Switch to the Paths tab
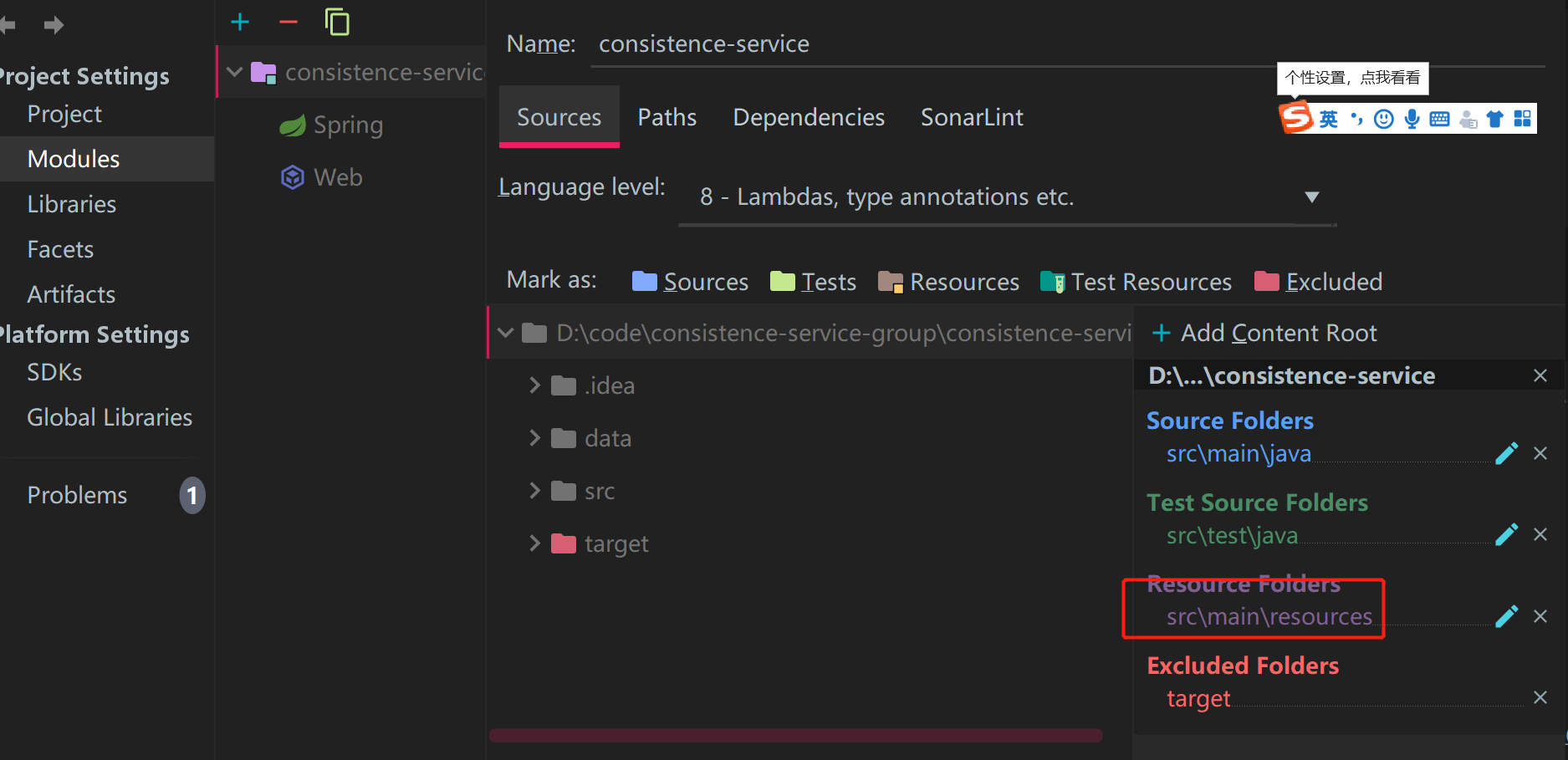Image resolution: width=1568 pixels, height=760 pixels. (x=667, y=117)
